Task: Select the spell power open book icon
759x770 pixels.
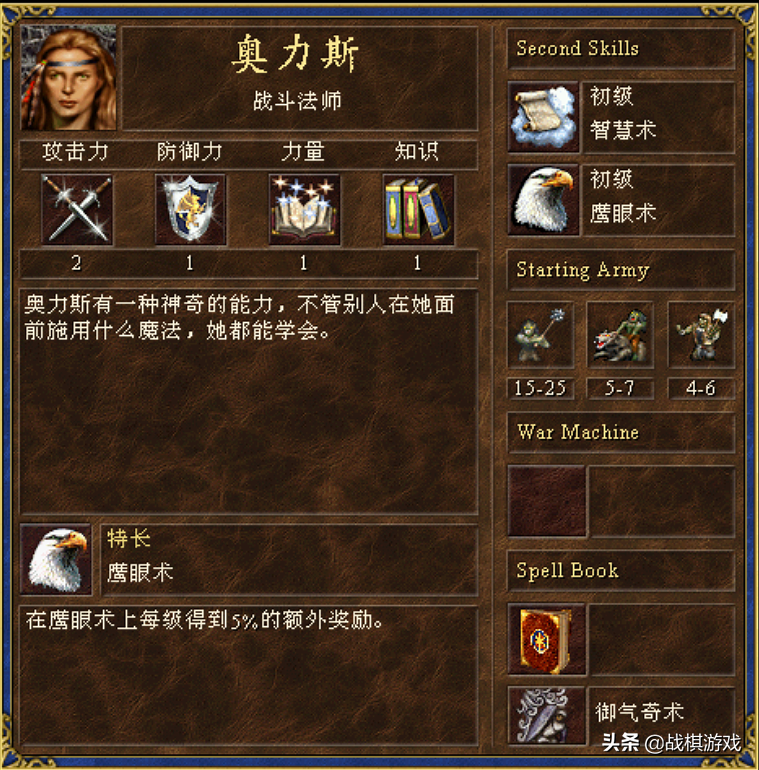Action: (304, 210)
